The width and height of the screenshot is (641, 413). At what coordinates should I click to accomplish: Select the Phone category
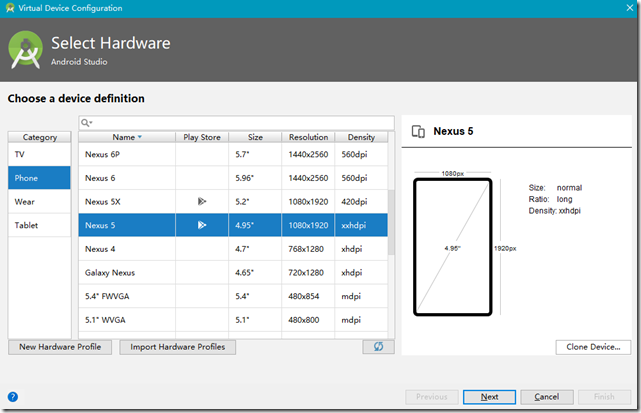pos(40,178)
